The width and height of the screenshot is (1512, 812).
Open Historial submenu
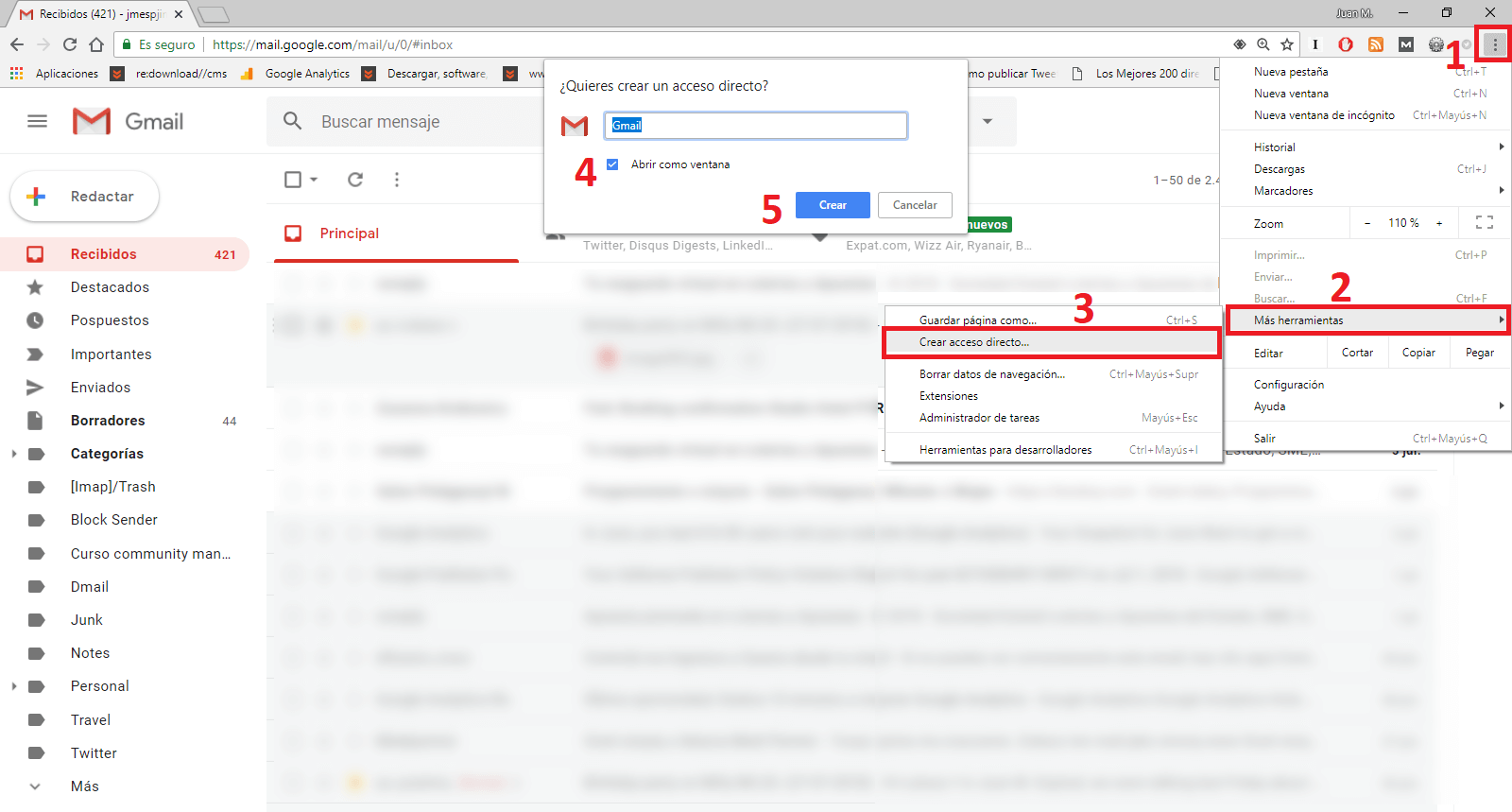point(1366,147)
